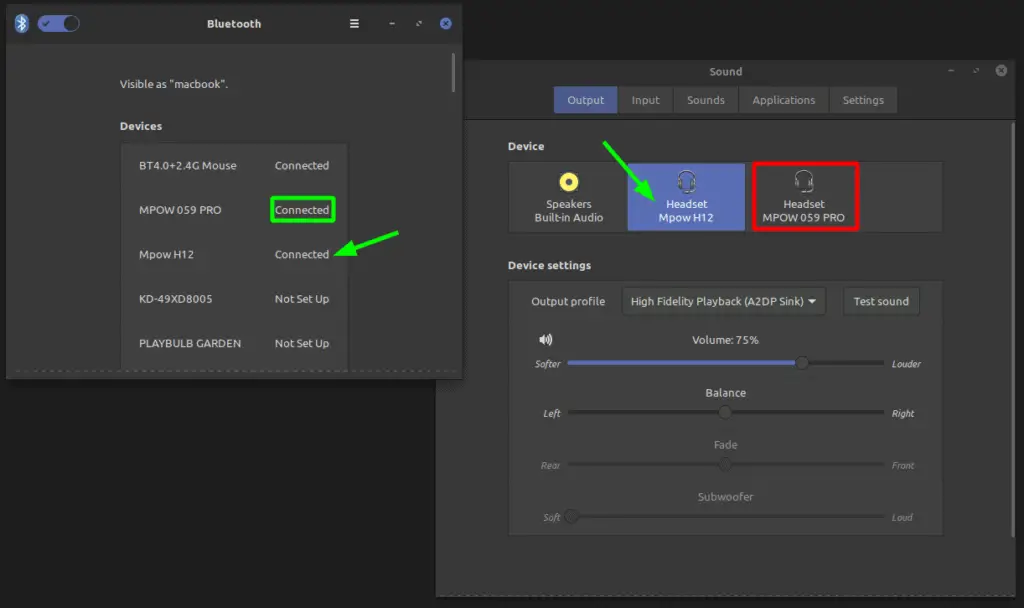Minimize the Bluetooth window
Image resolution: width=1024 pixels, height=608 pixels.
(x=392, y=24)
